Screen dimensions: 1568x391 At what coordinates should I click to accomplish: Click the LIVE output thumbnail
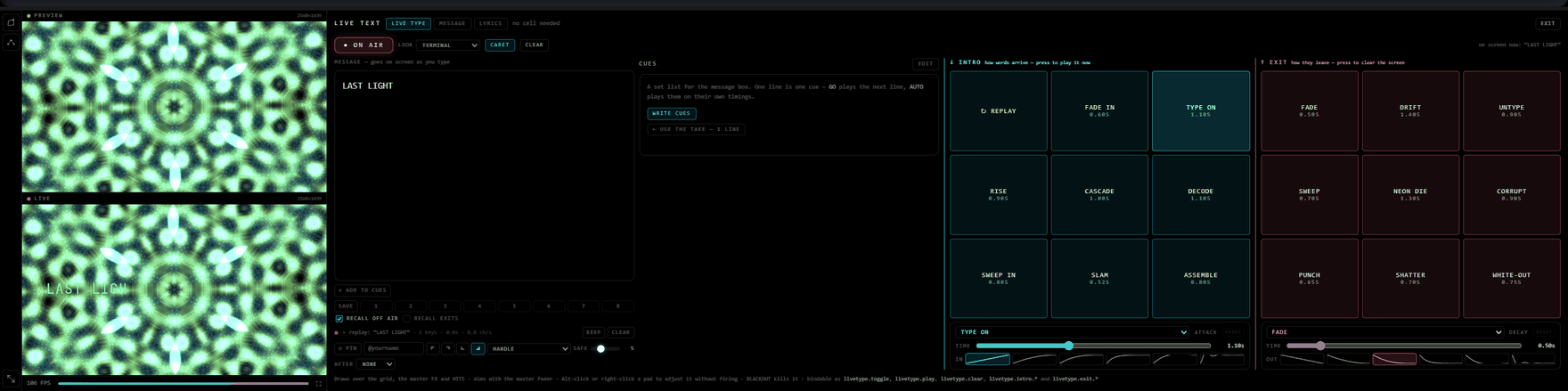tap(175, 289)
